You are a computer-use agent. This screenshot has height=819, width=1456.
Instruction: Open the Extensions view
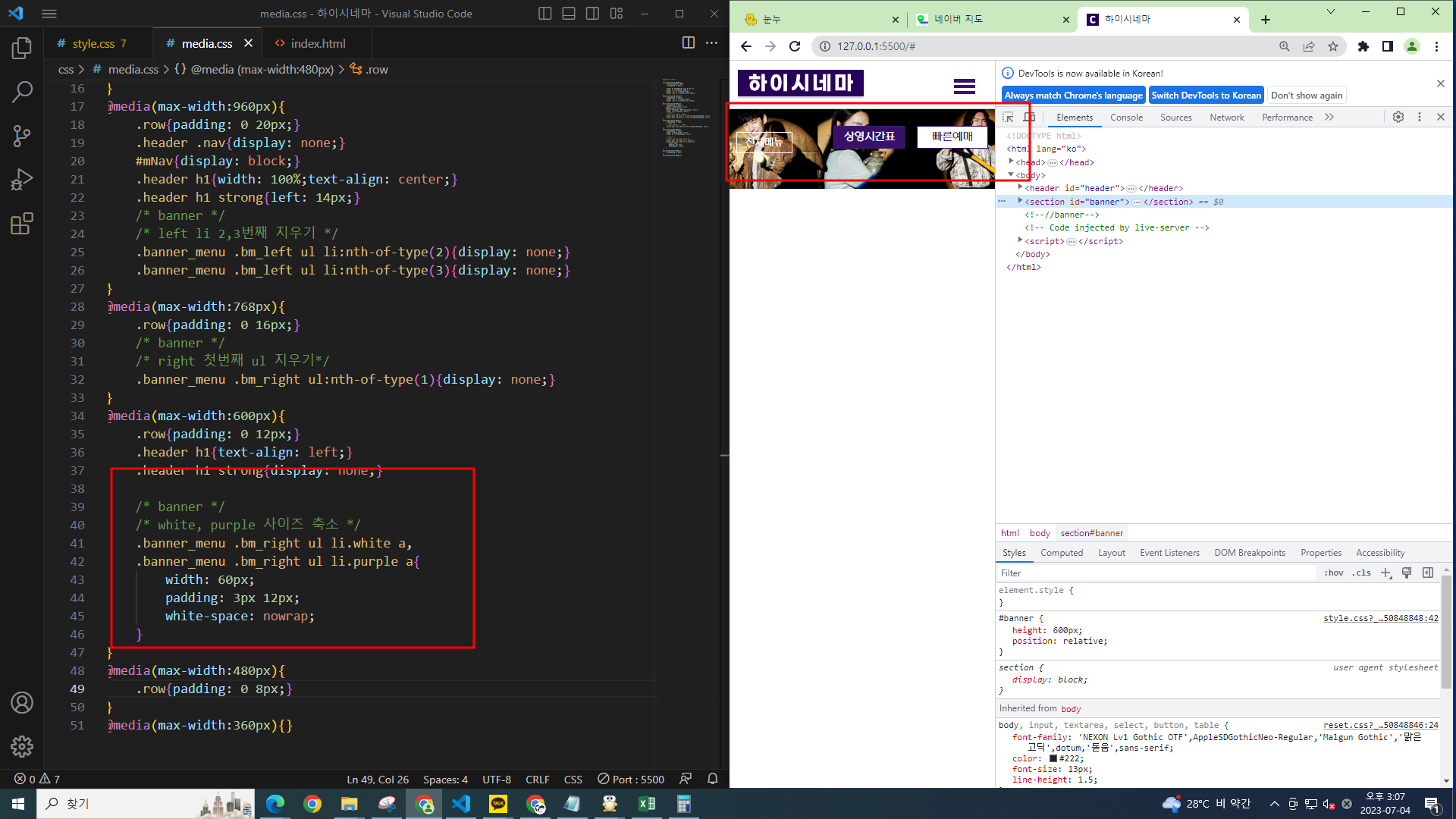pyautogui.click(x=22, y=224)
